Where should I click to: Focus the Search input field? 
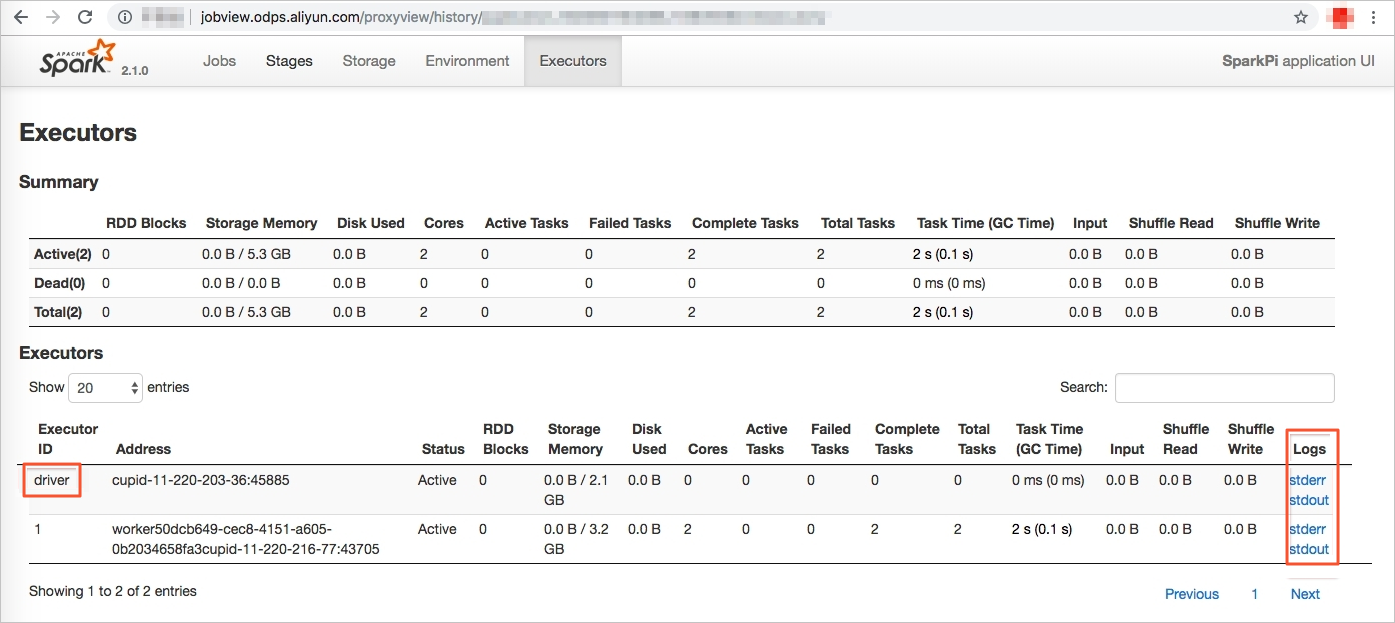tap(1224, 387)
